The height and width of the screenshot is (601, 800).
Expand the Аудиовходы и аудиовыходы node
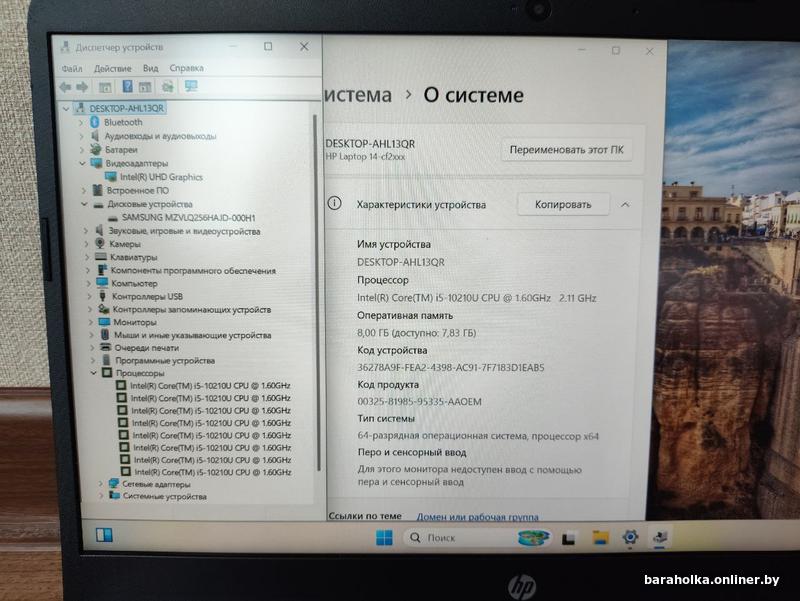tap(82, 136)
